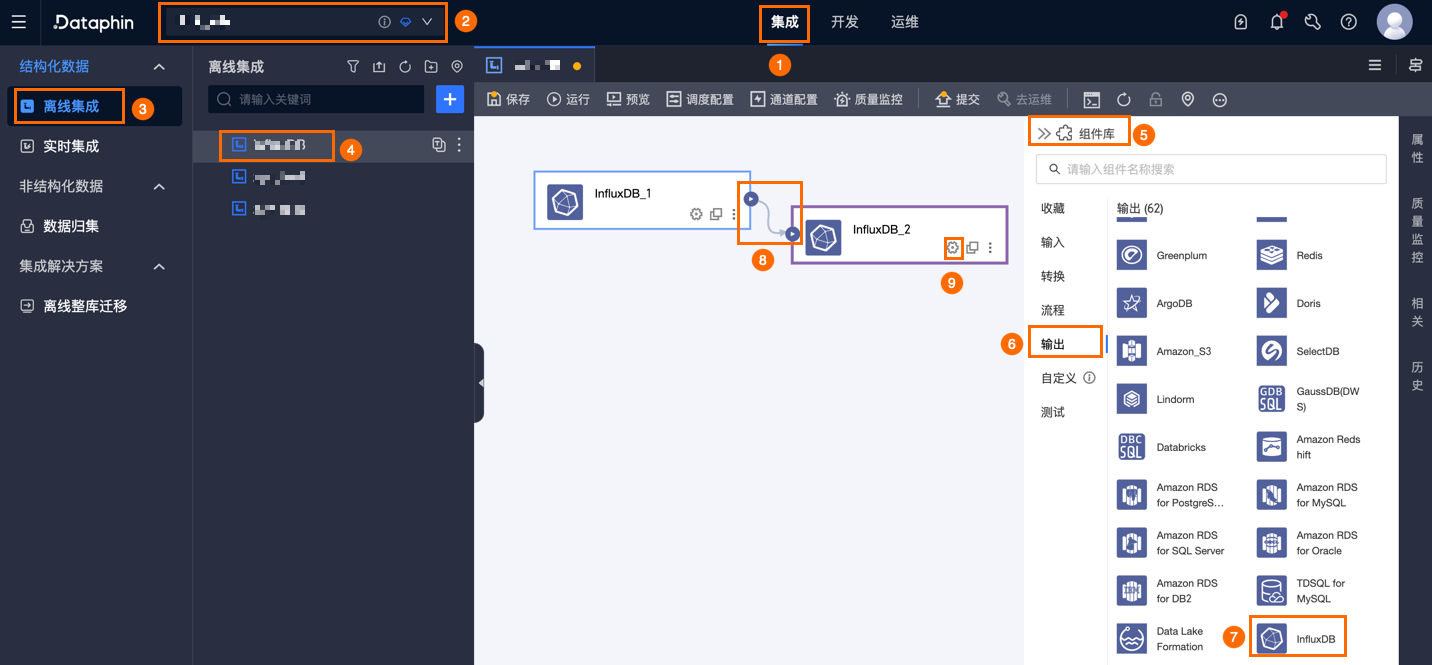Open the more menu on selected task row

click(x=459, y=145)
